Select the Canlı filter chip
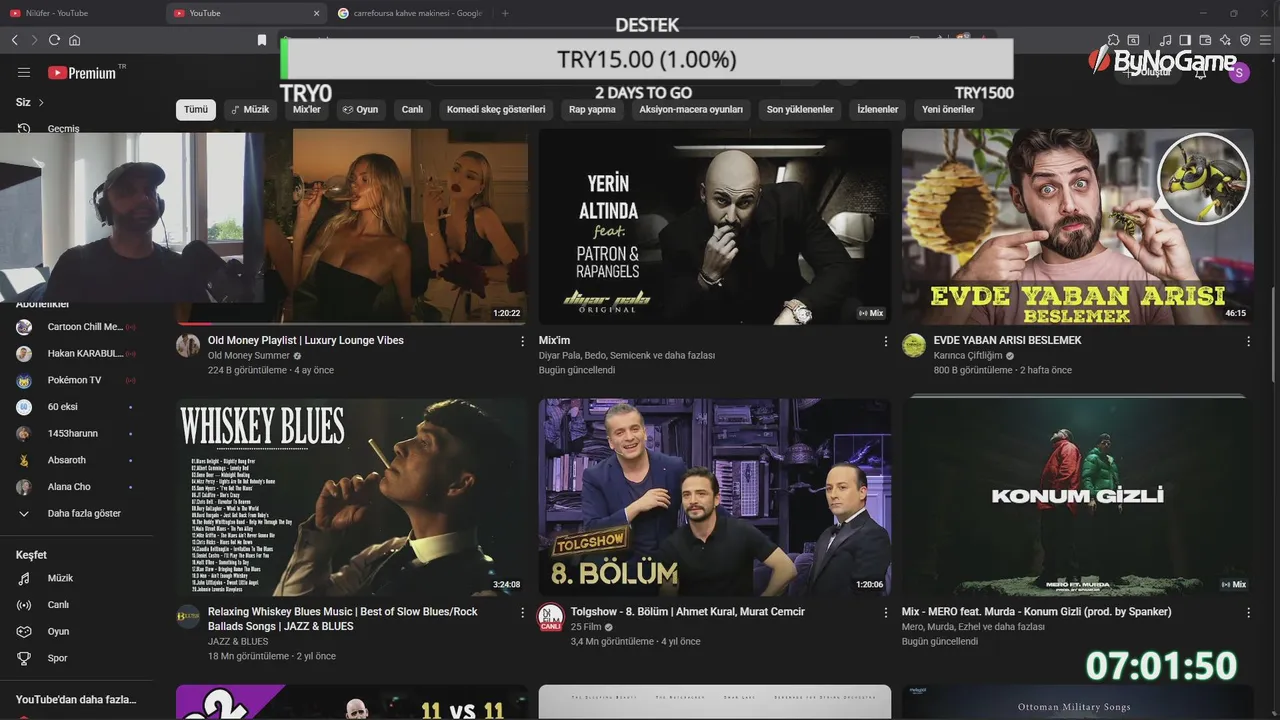This screenshot has width=1280, height=720. pos(412,109)
